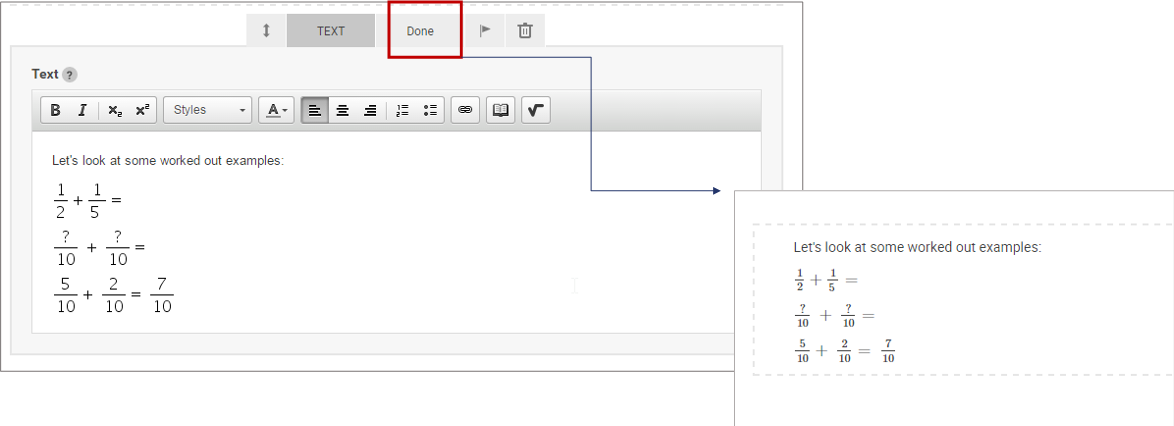Align text to the left
The width and height of the screenshot is (1174, 426).
coord(315,110)
